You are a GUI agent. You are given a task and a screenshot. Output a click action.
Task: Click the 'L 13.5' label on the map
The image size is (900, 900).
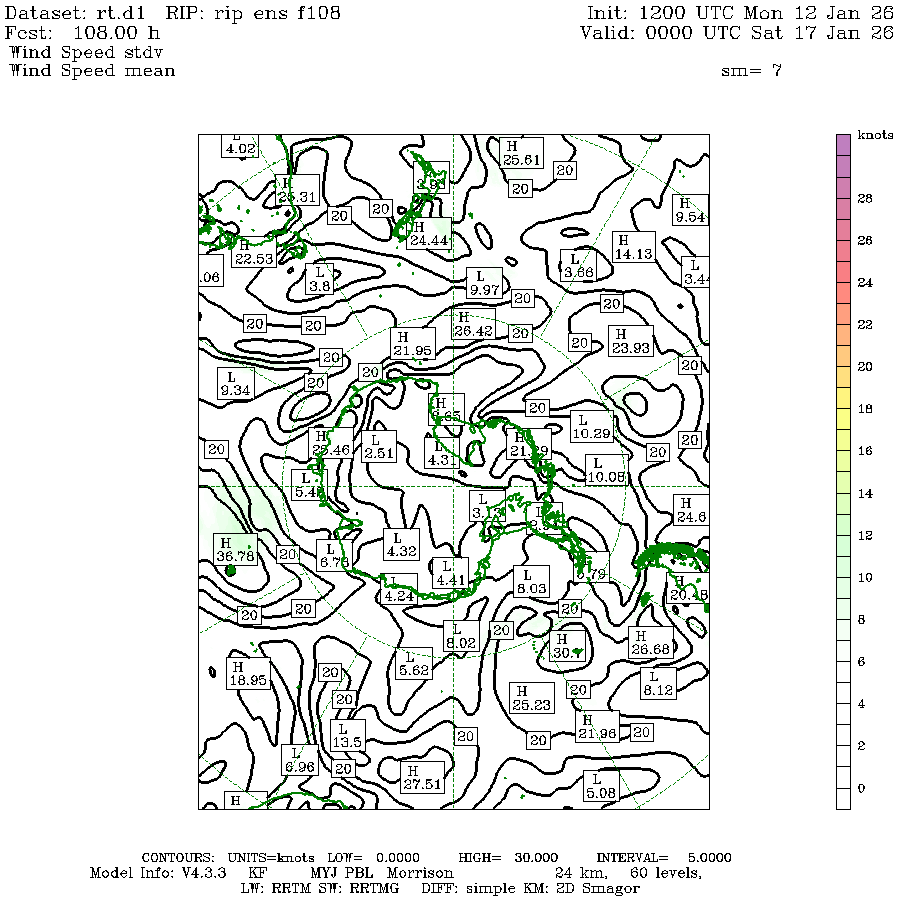pyautogui.click(x=348, y=735)
